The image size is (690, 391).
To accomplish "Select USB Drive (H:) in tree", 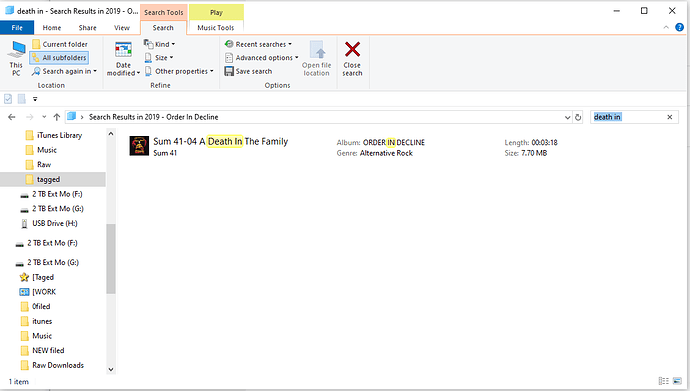I will pyautogui.click(x=49, y=223).
